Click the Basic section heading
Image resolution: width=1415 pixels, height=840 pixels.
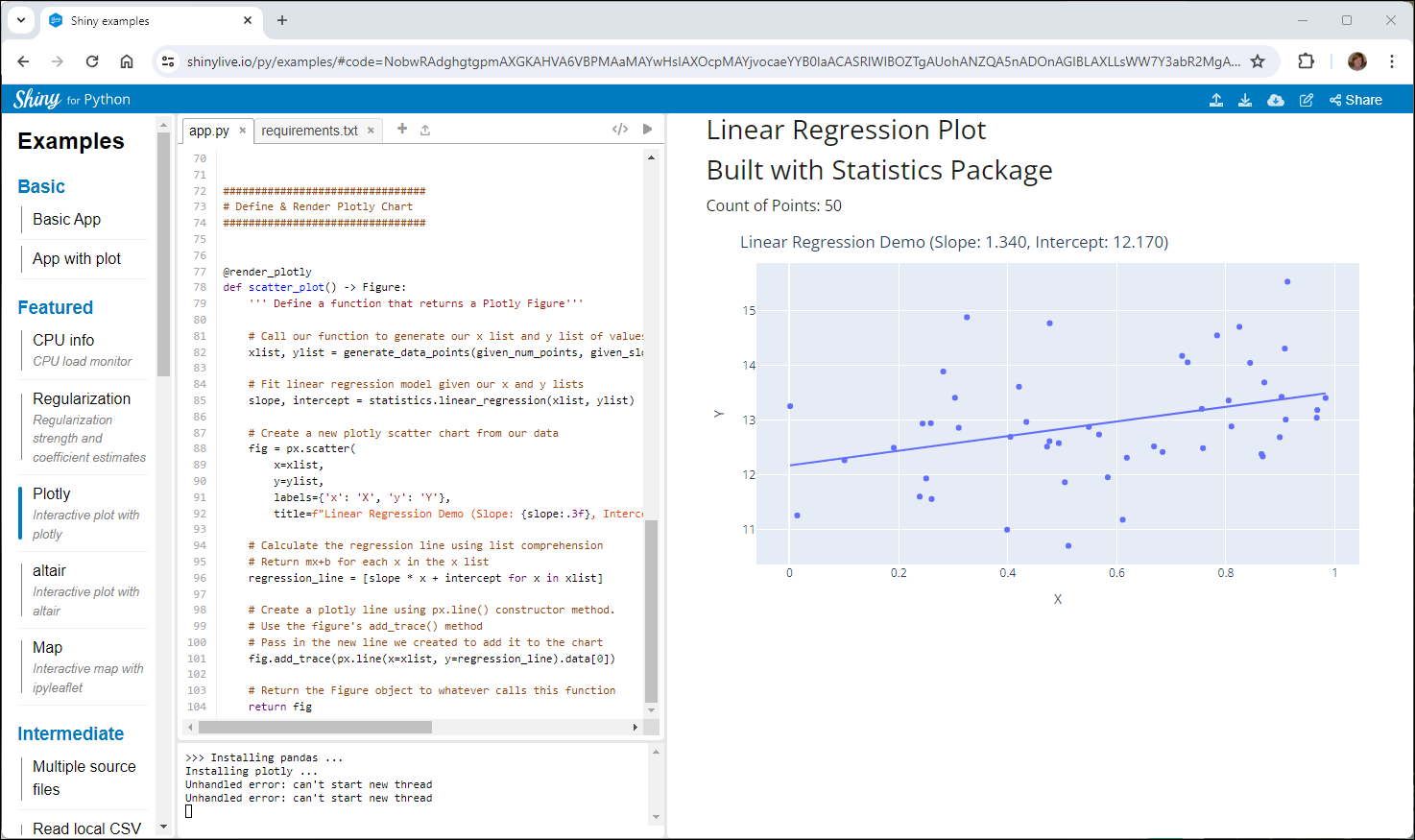[x=41, y=186]
